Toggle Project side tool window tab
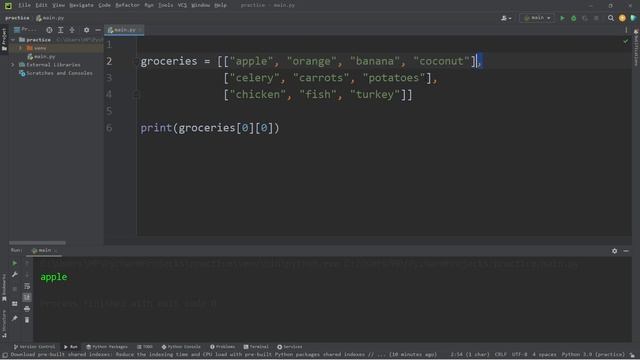The image size is (640, 360). pyautogui.click(x=4, y=40)
